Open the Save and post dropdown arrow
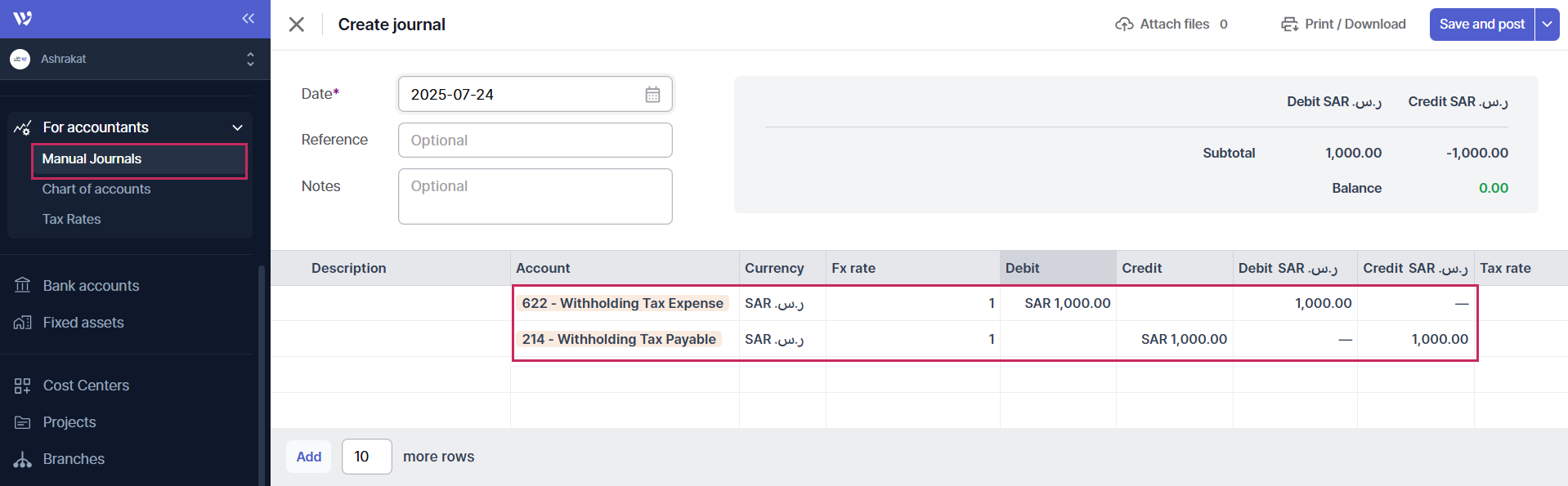Viewport: 1568px width, 486px height. [1547, 25]
